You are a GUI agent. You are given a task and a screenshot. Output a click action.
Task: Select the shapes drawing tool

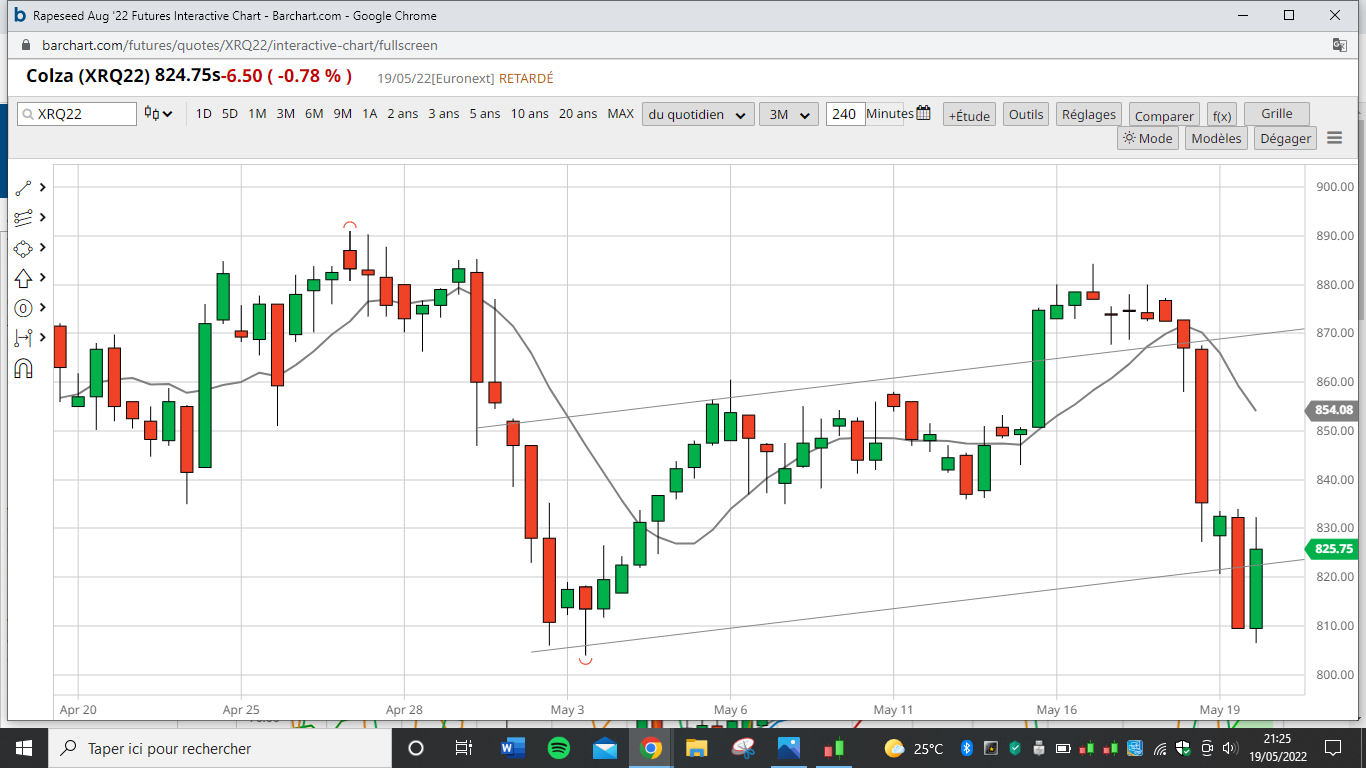[24, 248]
